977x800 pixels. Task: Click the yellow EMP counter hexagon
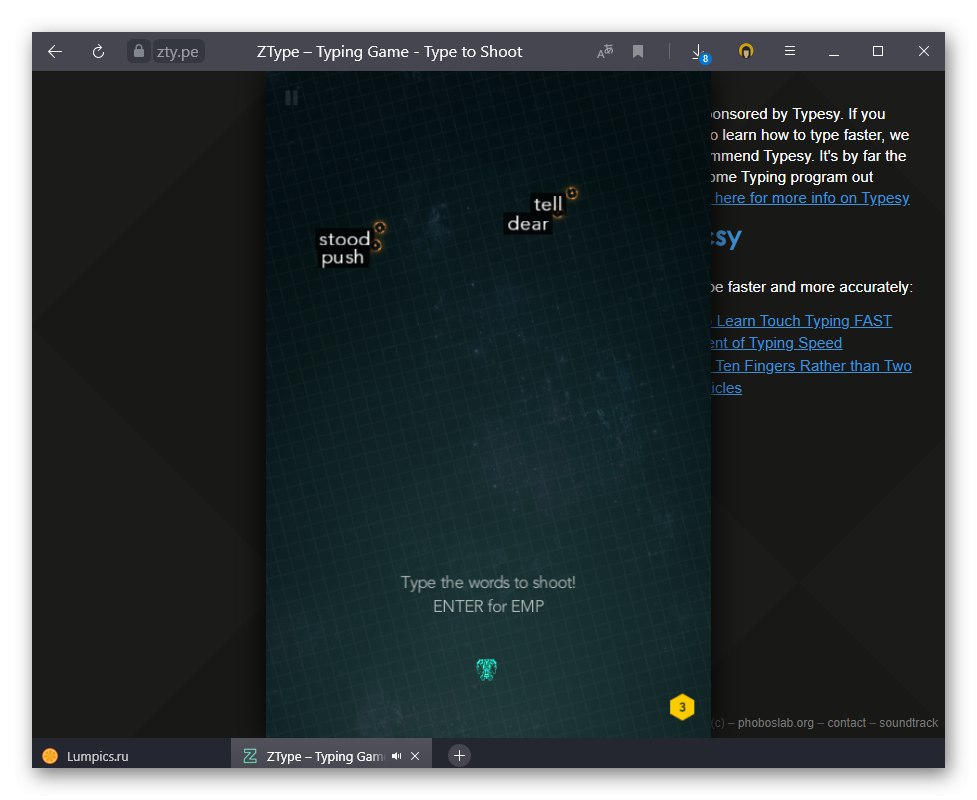point(682,707)
